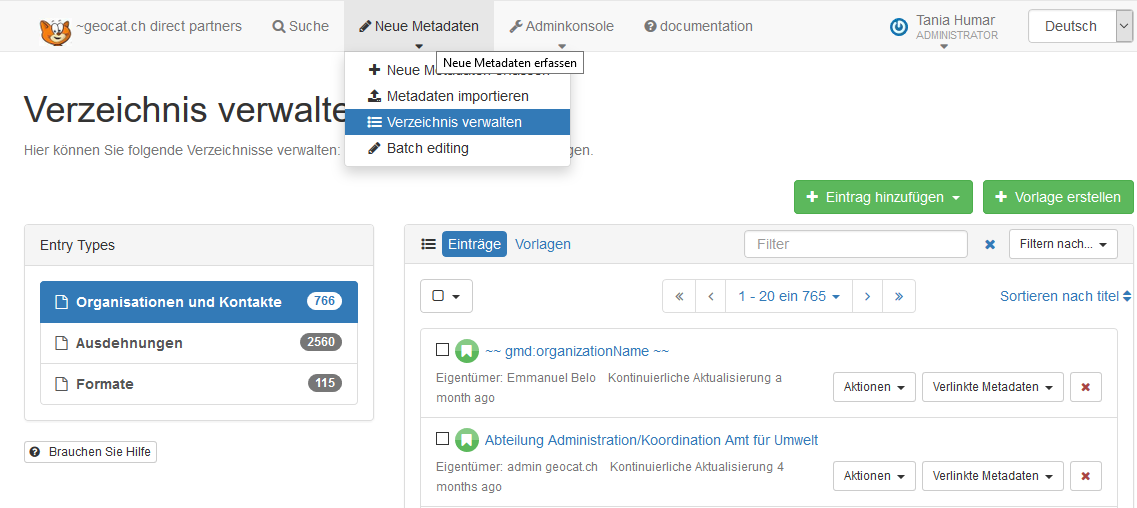Go to first page of entries
The width and height of the screenshot is (1137, 508).
(679, 296)
